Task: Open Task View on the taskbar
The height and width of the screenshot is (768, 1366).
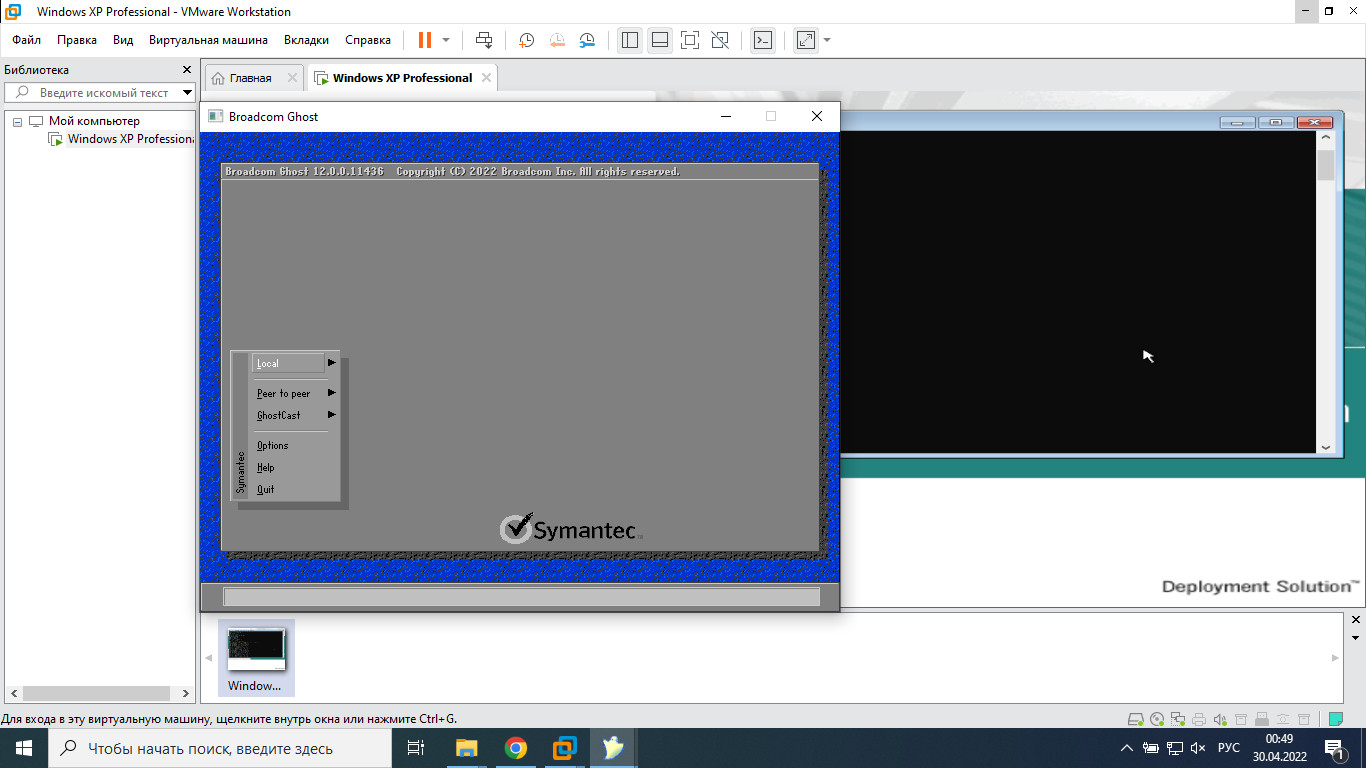Action: pos(416,748)
